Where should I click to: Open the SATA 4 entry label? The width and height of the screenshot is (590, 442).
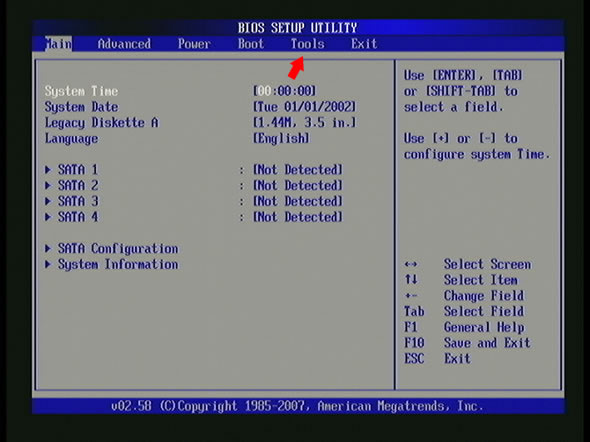point(78,217)
